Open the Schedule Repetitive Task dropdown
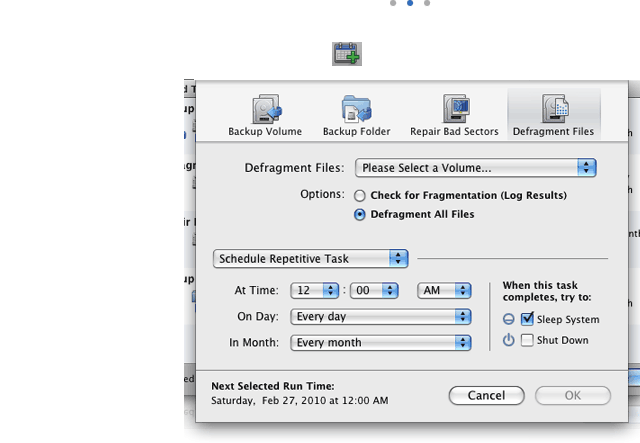 311,258
